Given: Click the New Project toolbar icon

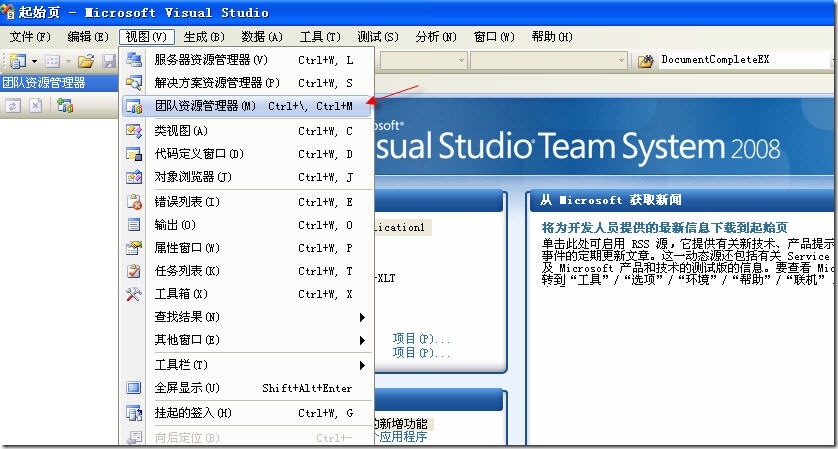Looking at the screenshot, I should (18, 60).
